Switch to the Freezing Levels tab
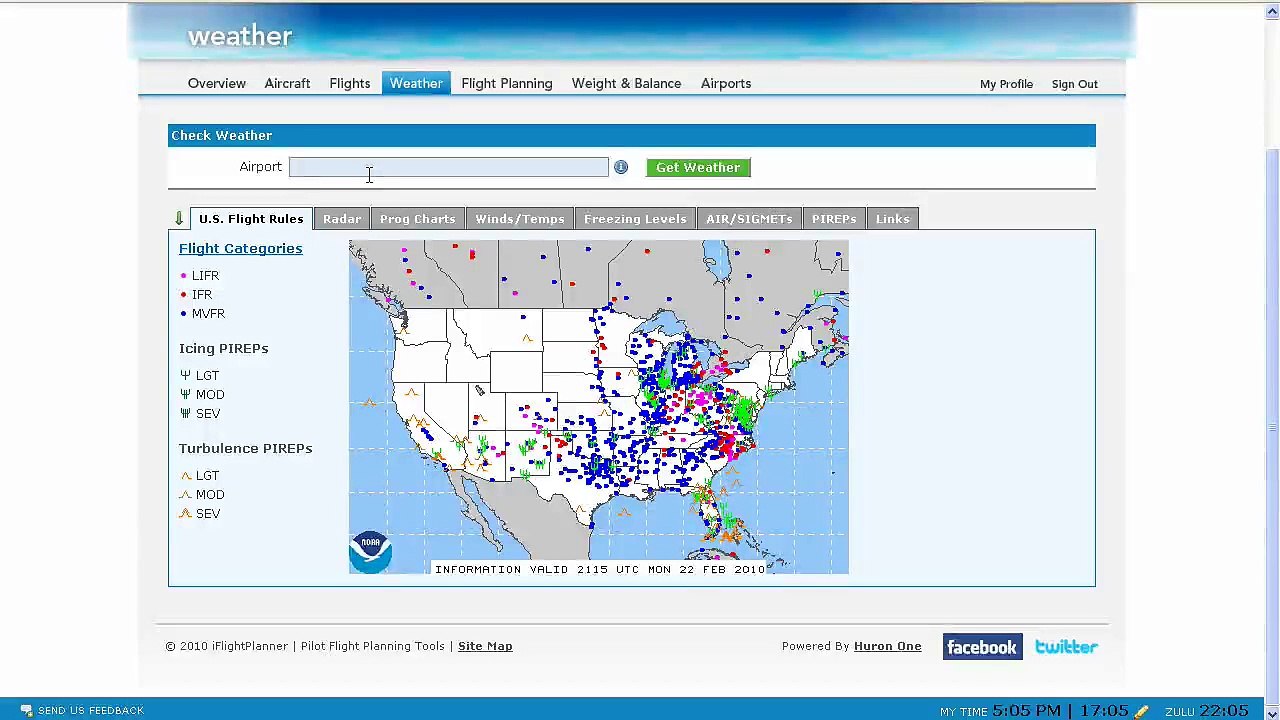The width and height of the screenshot is (1280, 720). 635,219
